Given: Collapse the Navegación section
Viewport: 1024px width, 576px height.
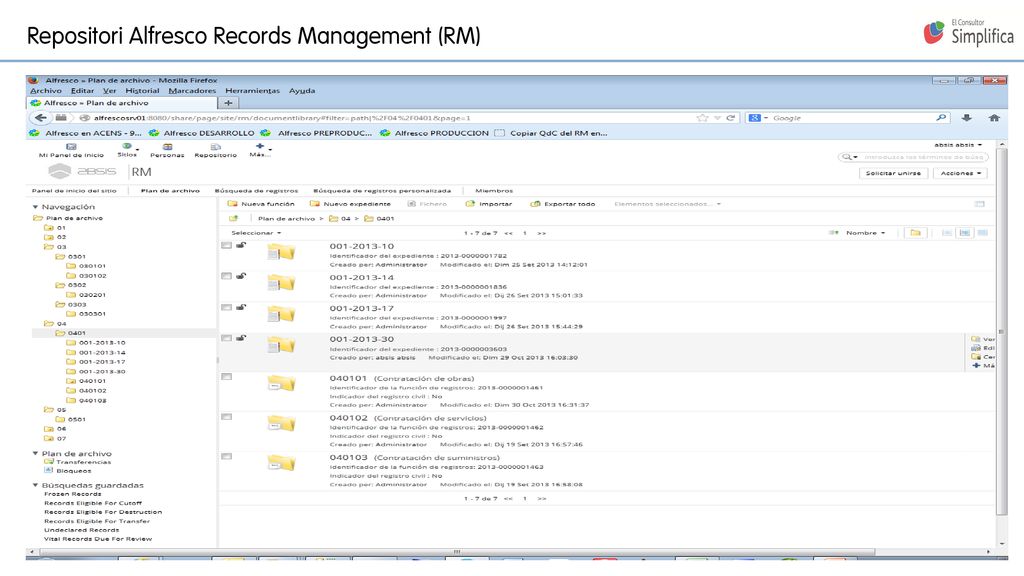Looking at the screenshot, I should coord(35,207).
